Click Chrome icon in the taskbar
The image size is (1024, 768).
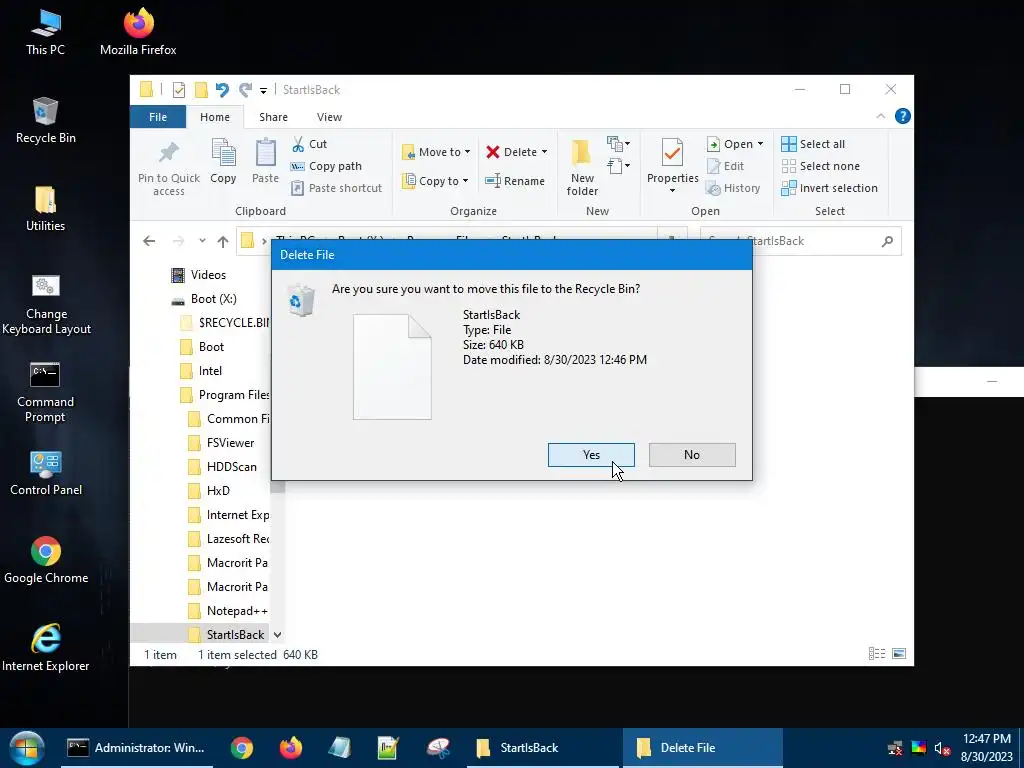(x=242, y=748)
